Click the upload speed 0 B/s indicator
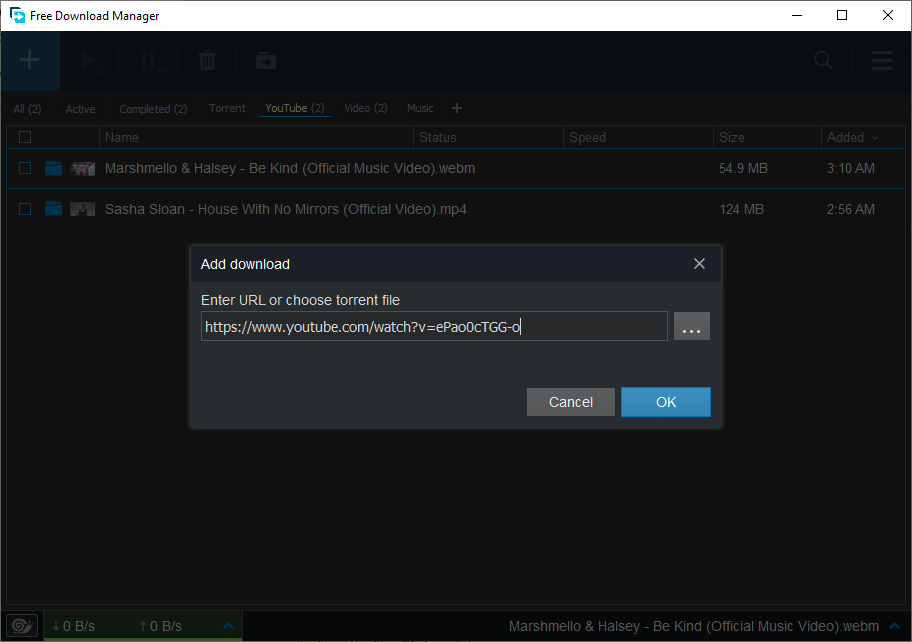 161,626
